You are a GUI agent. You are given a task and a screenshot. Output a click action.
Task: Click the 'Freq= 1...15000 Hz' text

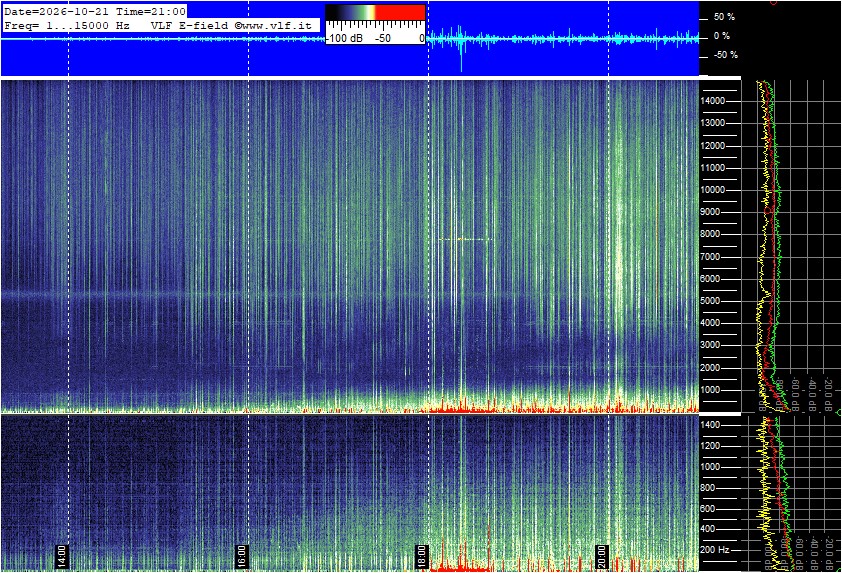click(67, 25)
